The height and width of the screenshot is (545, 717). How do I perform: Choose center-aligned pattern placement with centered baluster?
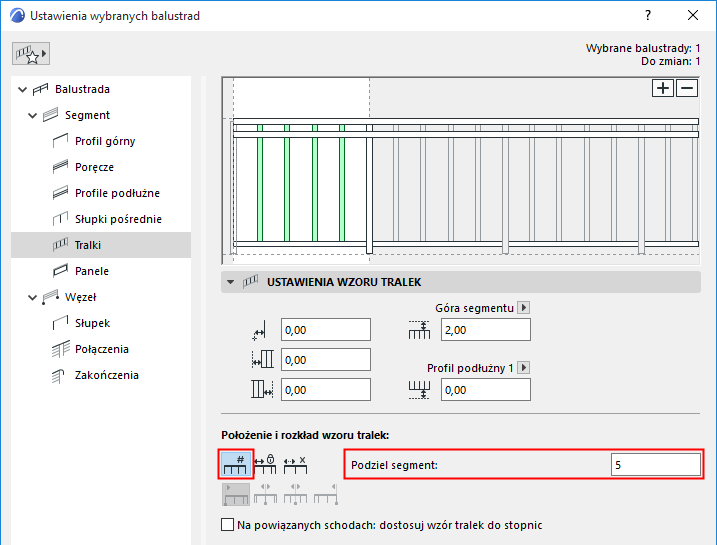pyautogui.click(x=266, y=494)
